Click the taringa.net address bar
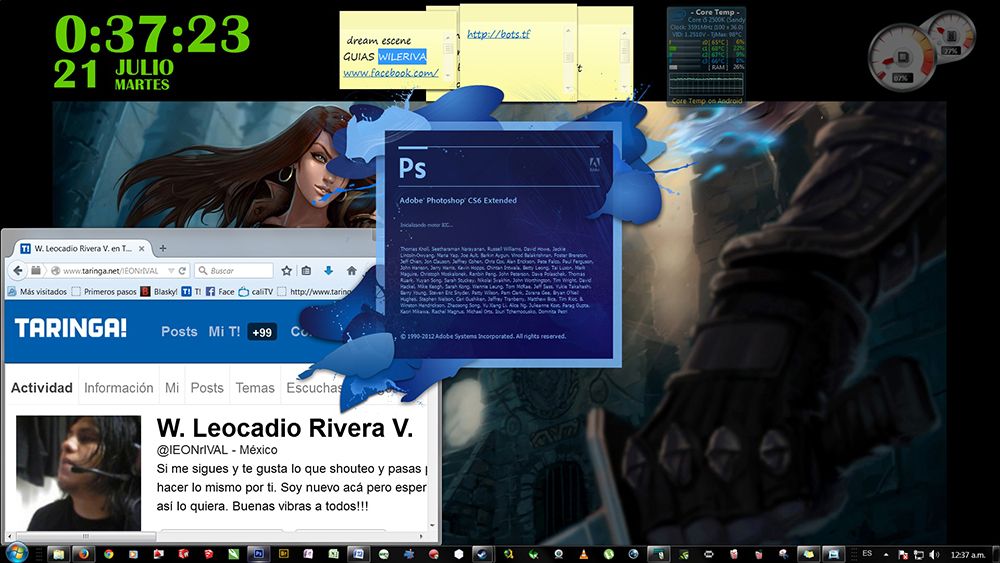 112,270
